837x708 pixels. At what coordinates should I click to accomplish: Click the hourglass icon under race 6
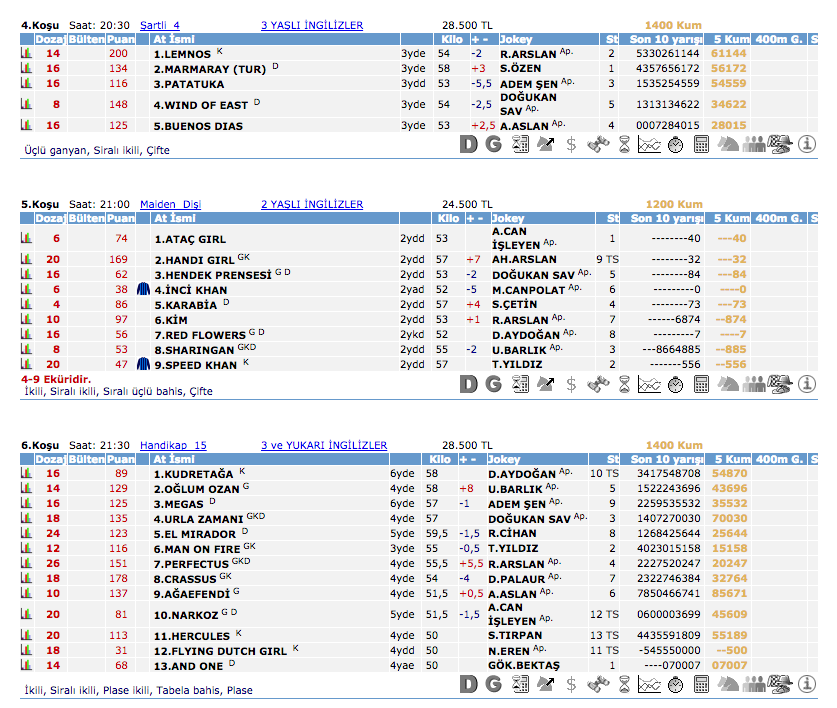point(623,684)
